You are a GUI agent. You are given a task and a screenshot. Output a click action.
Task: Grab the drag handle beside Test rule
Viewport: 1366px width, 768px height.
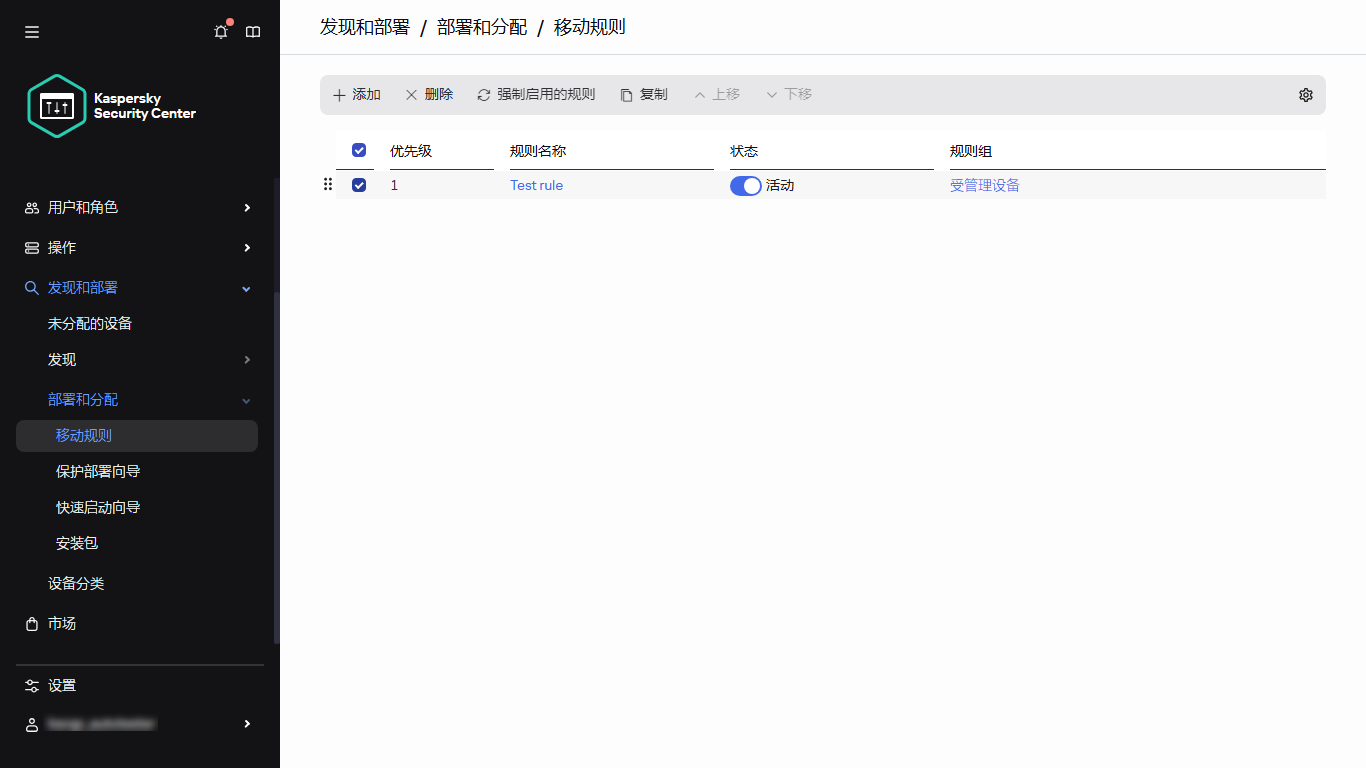[x=327, y=184]
